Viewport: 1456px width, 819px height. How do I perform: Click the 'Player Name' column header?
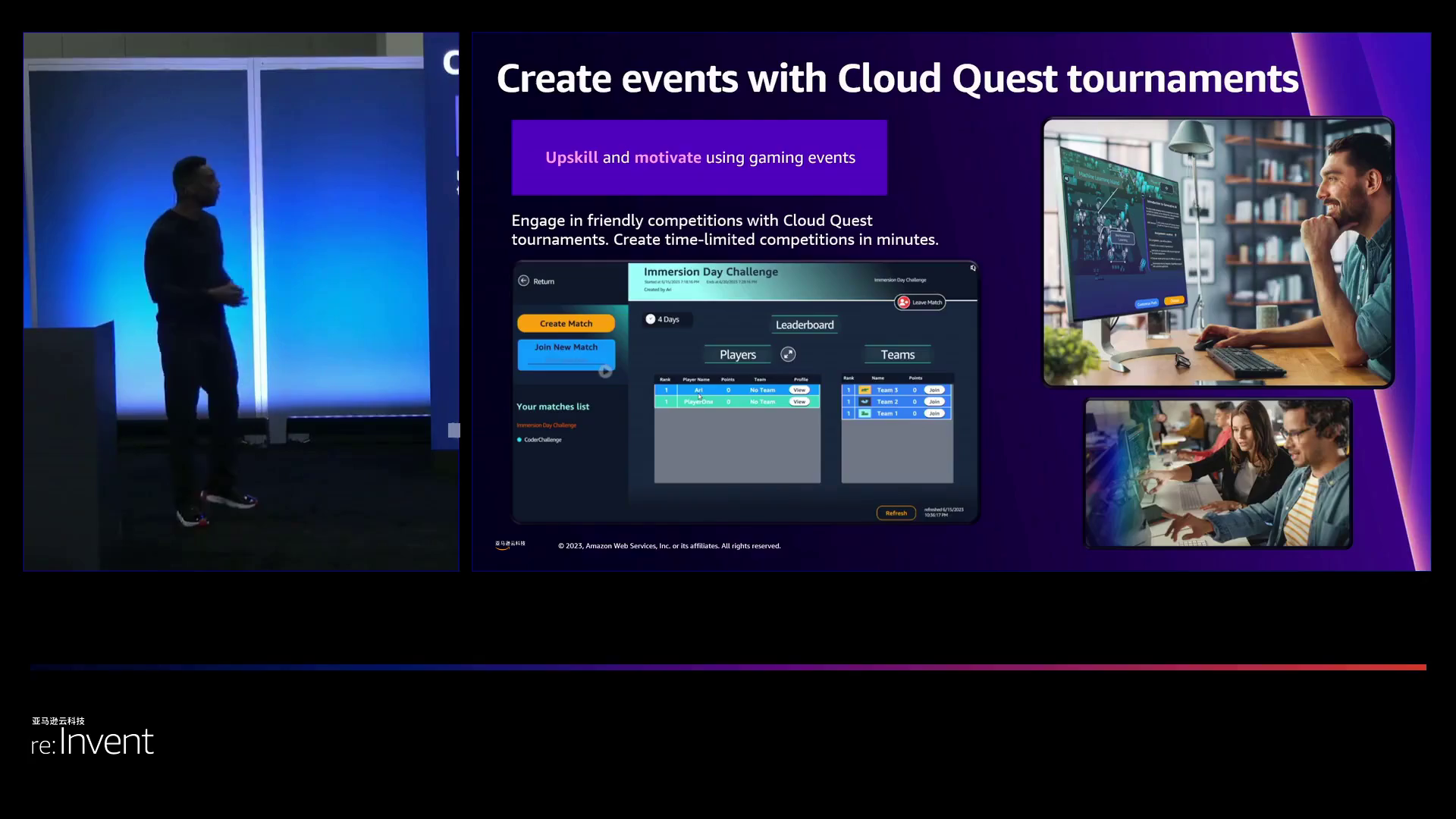tap(696, 379)
